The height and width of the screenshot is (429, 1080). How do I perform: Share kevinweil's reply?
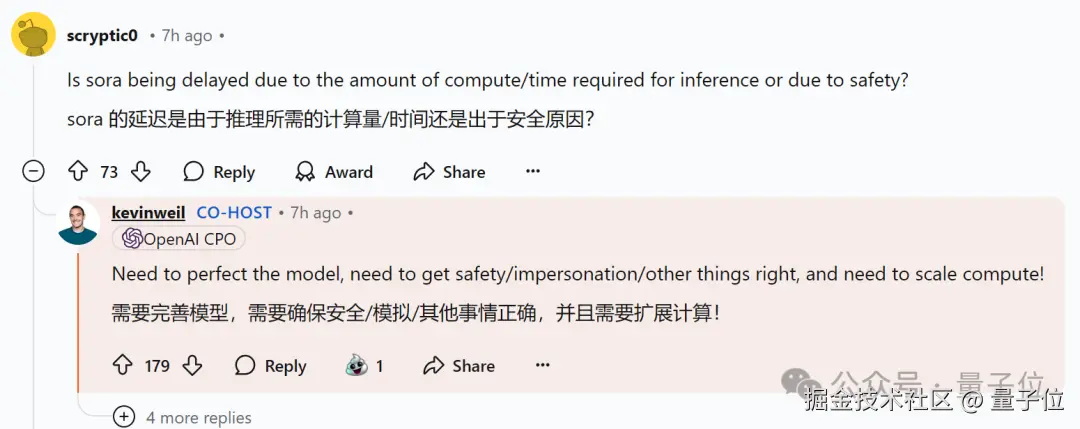coord(458,366)
